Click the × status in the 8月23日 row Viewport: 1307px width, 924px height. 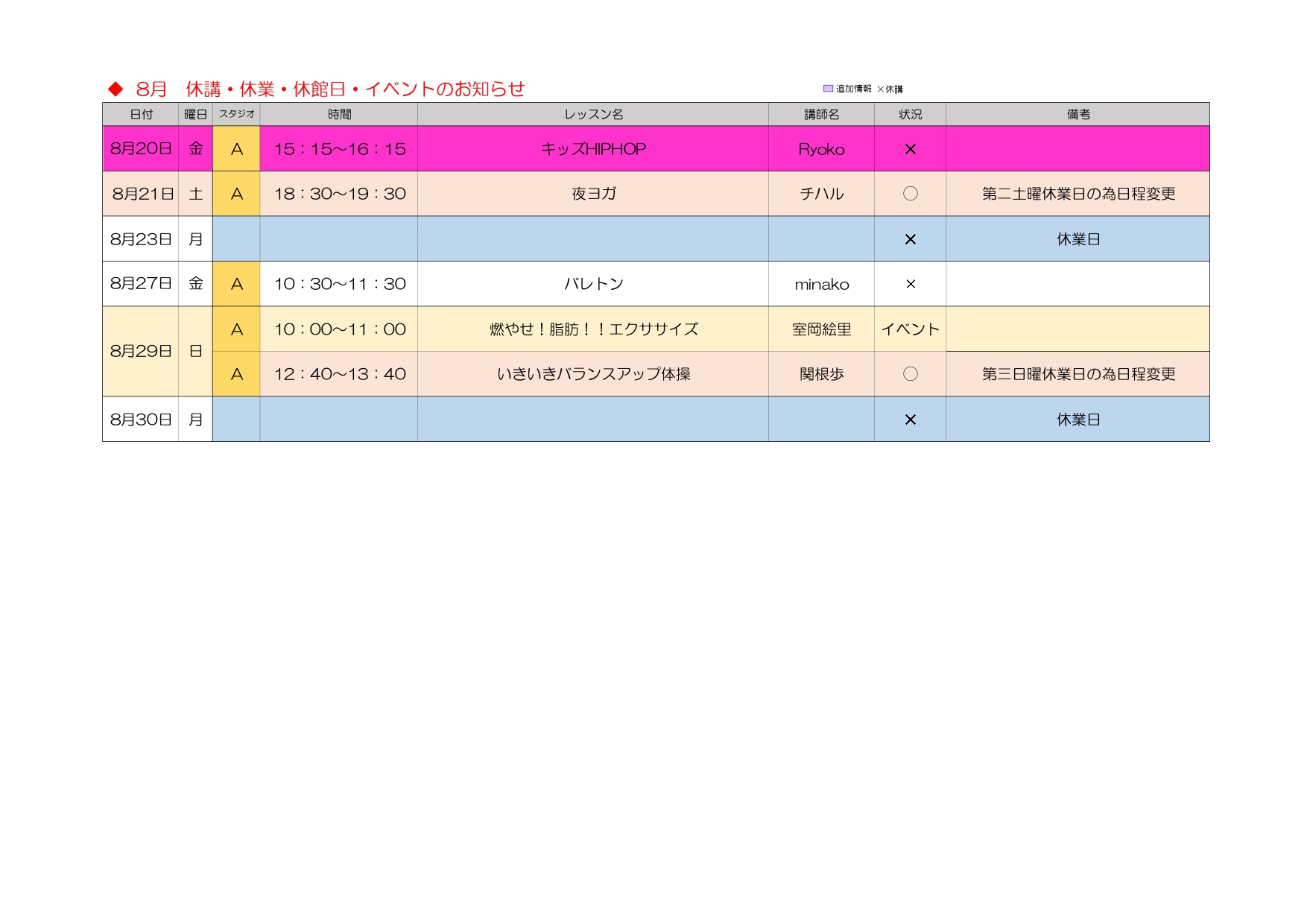pyautogui.click(x=910, y=239)
